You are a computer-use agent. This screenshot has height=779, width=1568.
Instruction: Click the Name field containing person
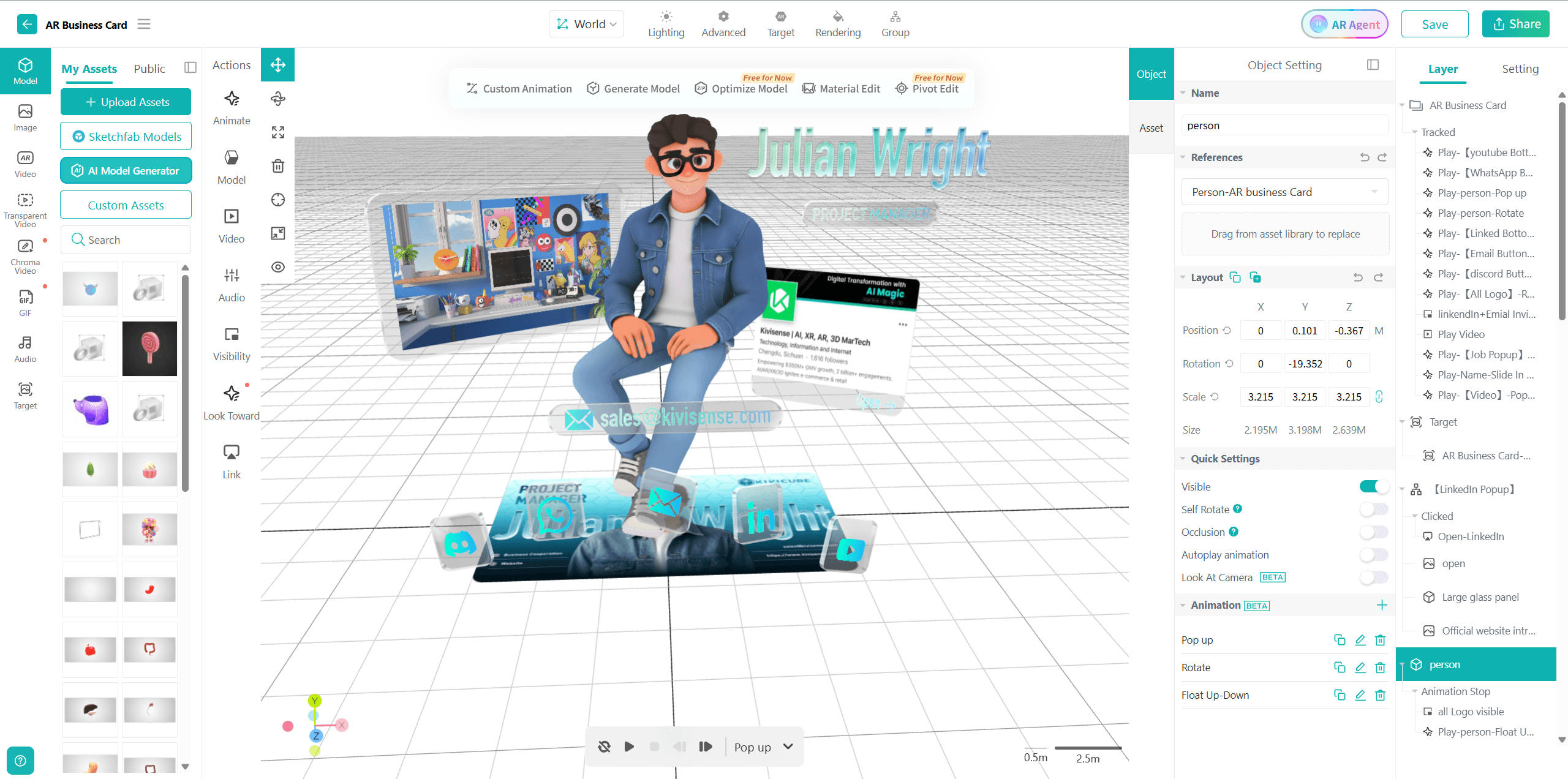(1284, 126)
